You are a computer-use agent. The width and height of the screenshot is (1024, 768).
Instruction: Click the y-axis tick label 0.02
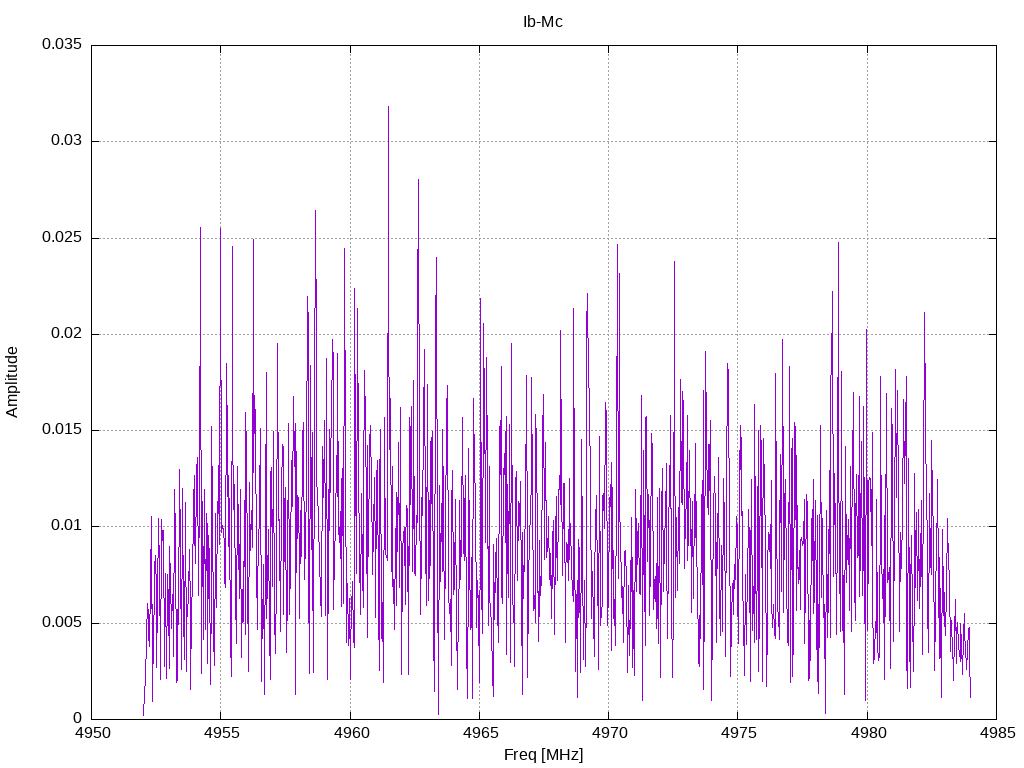pyautogui.click(x=67, y=334)
